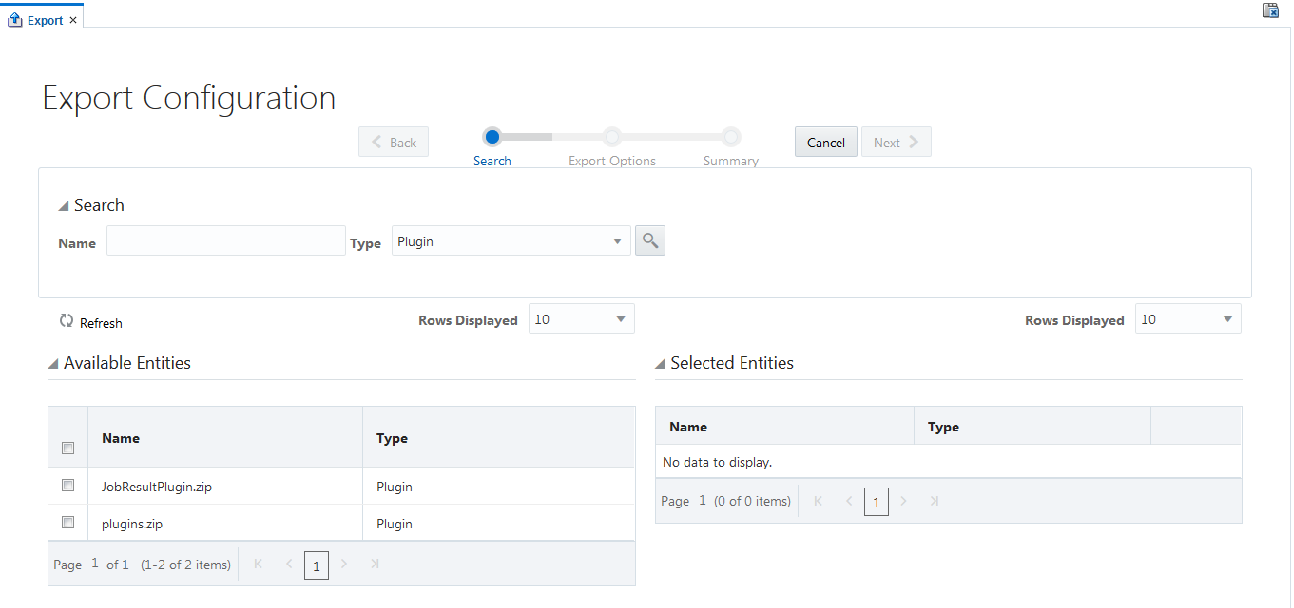1294x608 pixels.
Task: Click the magnifier search icon button
Action: [650, 240]
